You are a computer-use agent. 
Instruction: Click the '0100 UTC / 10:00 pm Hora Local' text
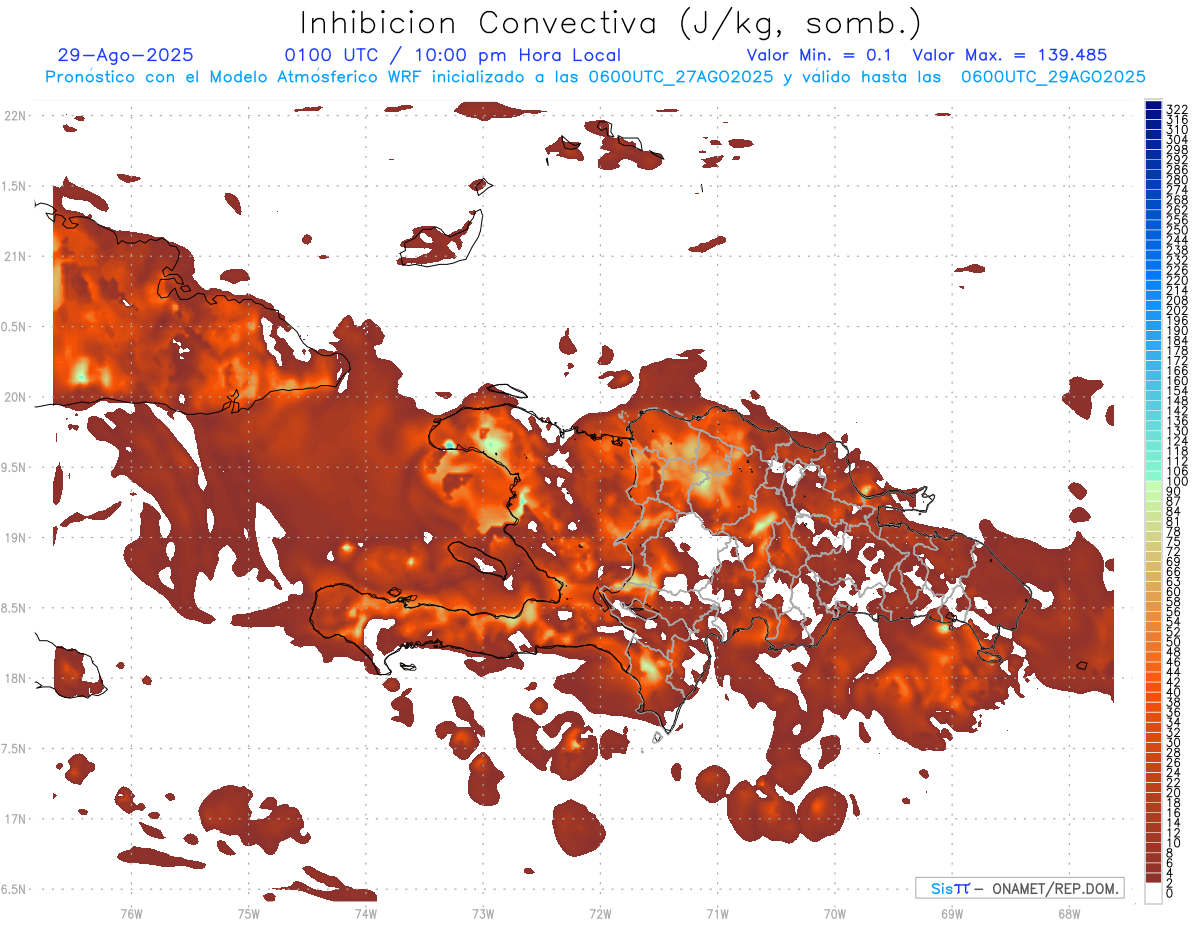click(x=452, y=56)
